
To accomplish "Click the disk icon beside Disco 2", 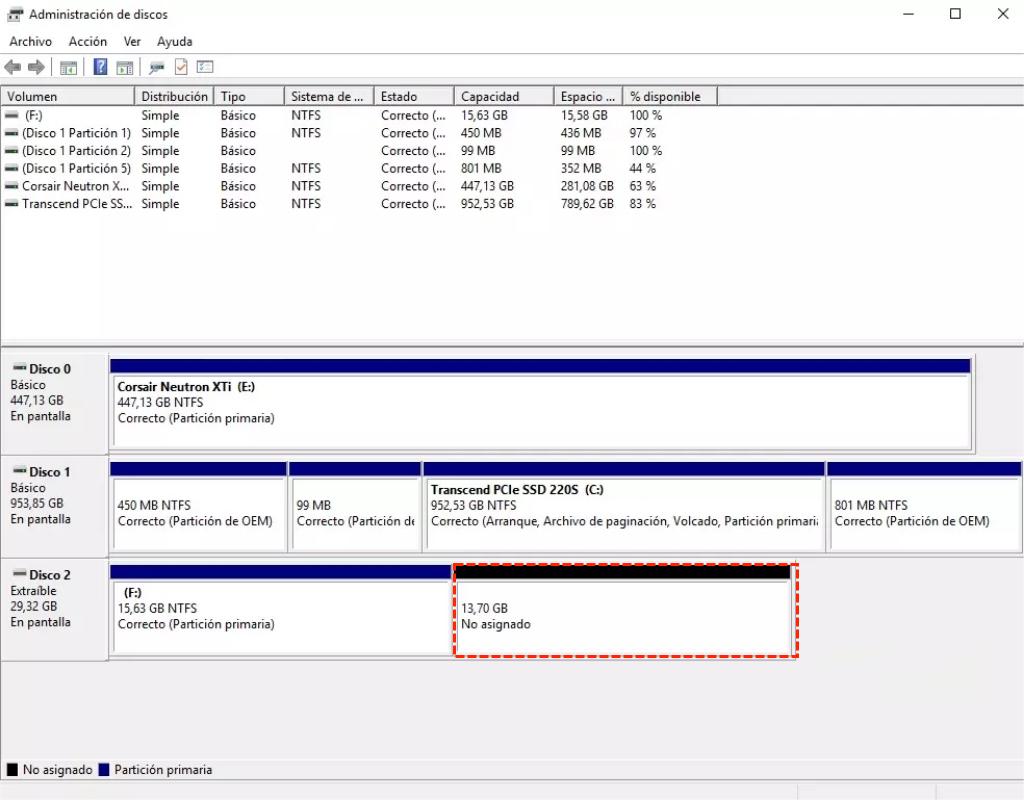I will pos(20,575).
